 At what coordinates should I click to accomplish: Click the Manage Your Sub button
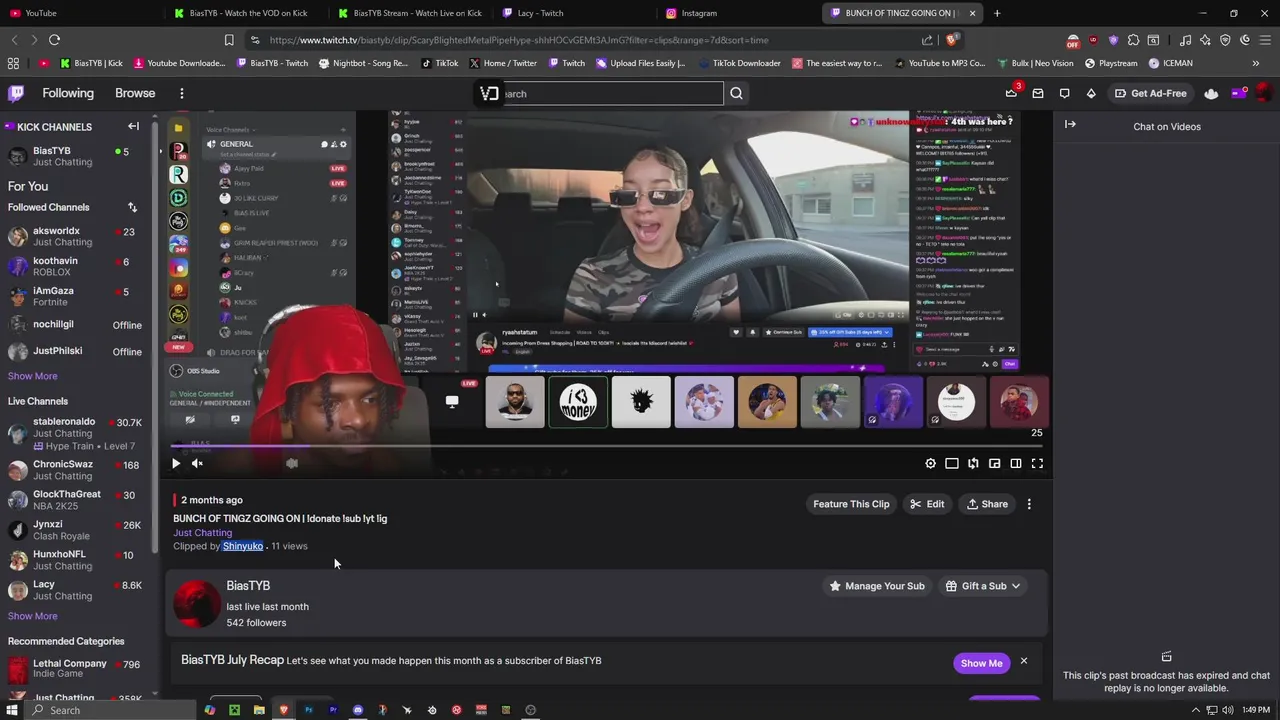pyautogui.click(x=877, y=586)
